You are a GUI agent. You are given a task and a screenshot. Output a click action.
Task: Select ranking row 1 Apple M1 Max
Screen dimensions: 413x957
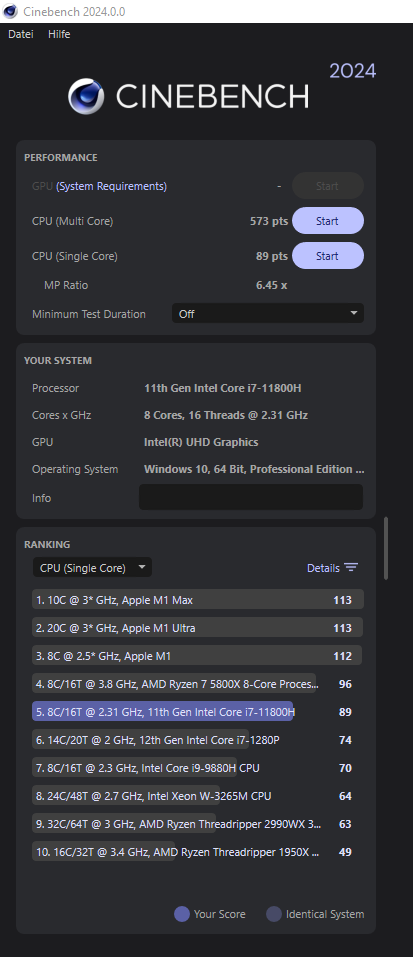click(198, 600)
